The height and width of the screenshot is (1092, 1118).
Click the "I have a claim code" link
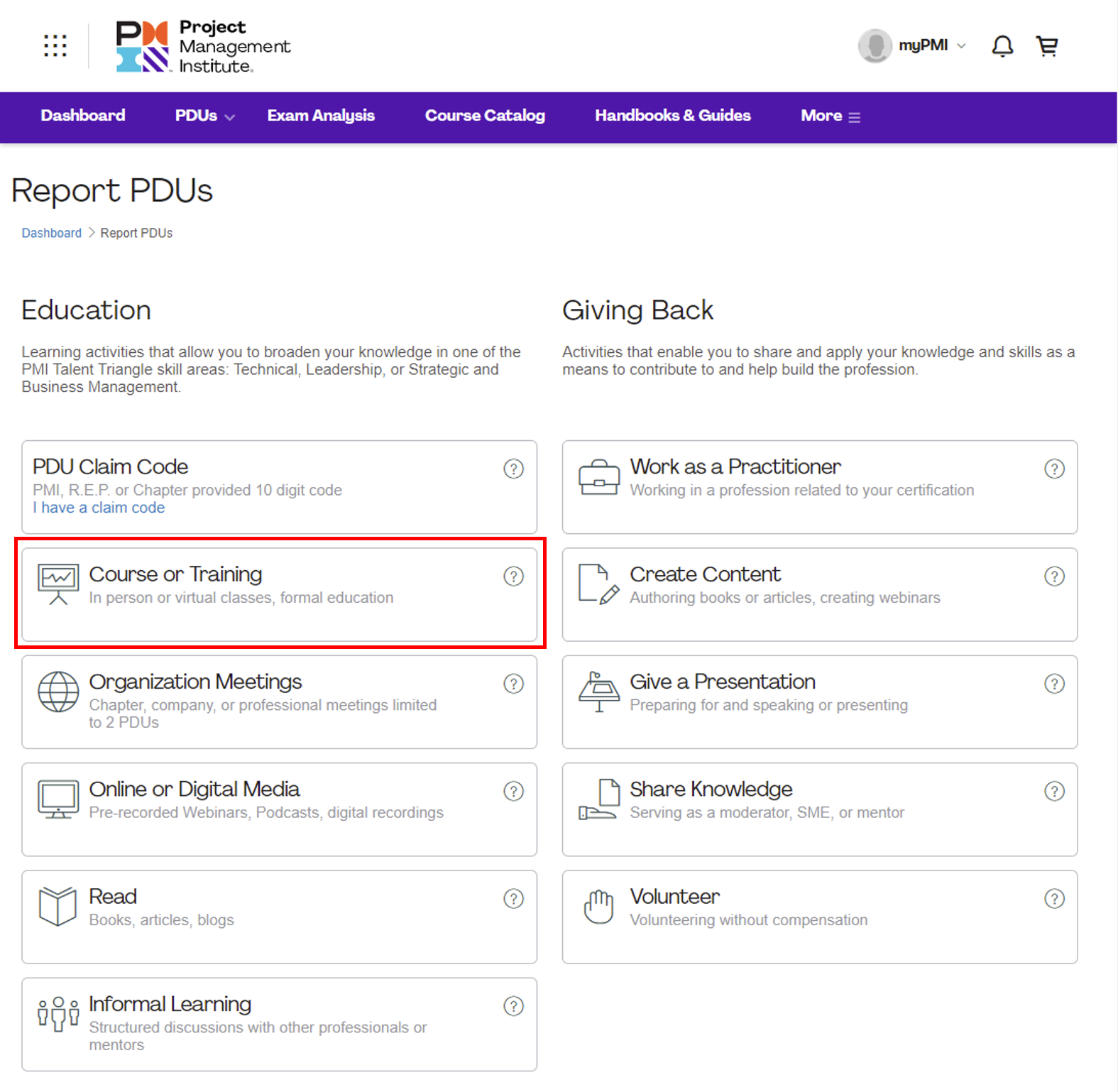click(99, 508)
